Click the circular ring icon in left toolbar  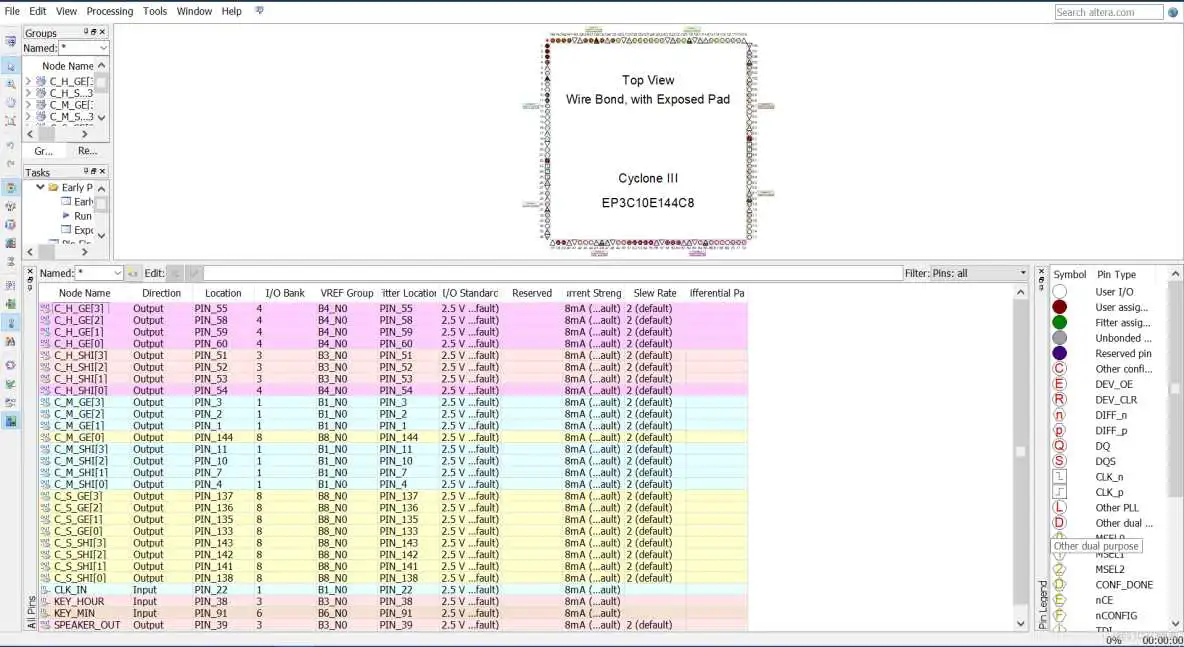11,365
